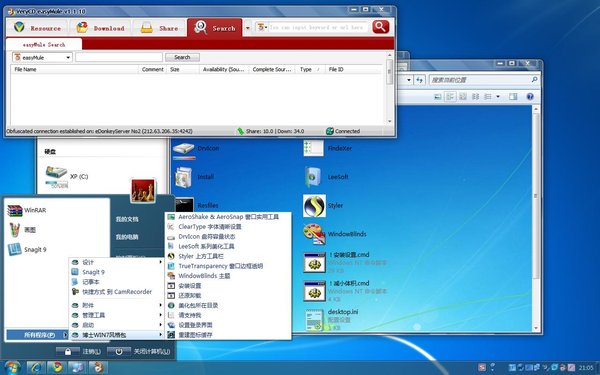This screenshot has height=375, width=600.
Task: Open the Share tab in easyMule
Action: (159, 28)
